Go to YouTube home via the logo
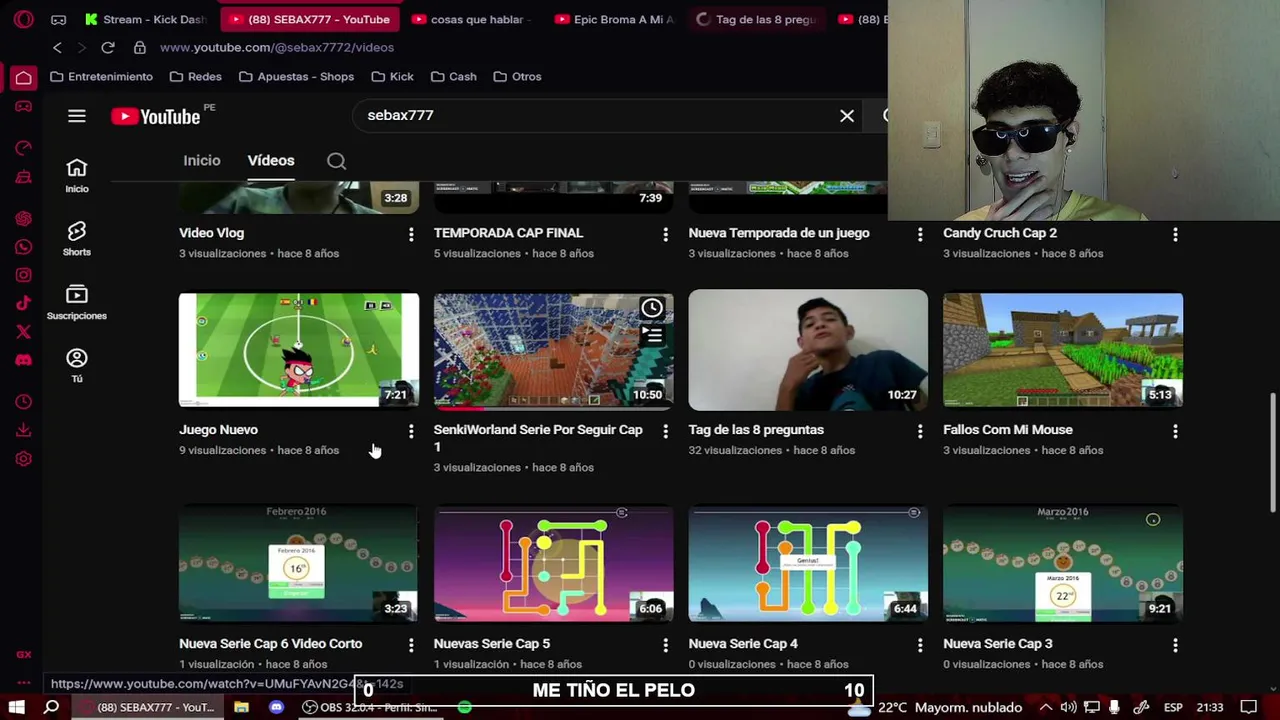The width and height of the screenshot is (1280, 720). pos(158,116)
